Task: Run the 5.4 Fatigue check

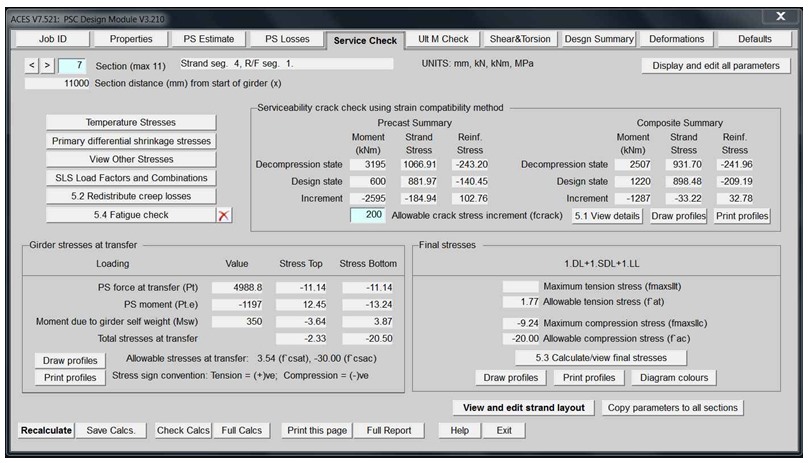Action: click(130, 215)
